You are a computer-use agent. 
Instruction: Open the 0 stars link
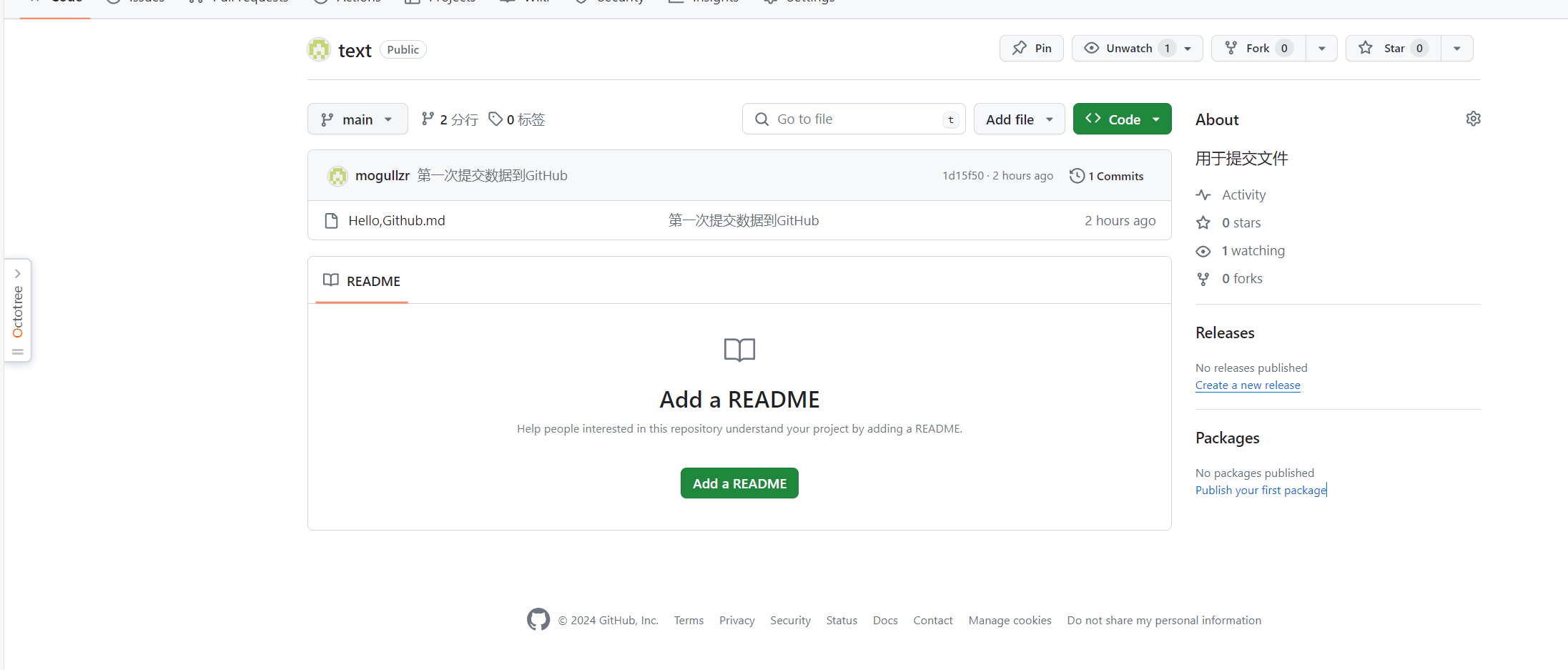[x=1241, y=223]
